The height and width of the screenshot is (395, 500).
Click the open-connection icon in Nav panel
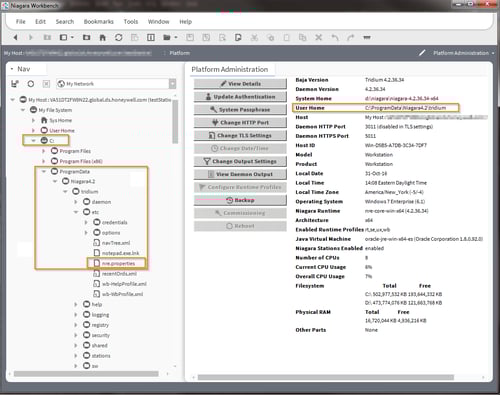[x=15, y=84]
